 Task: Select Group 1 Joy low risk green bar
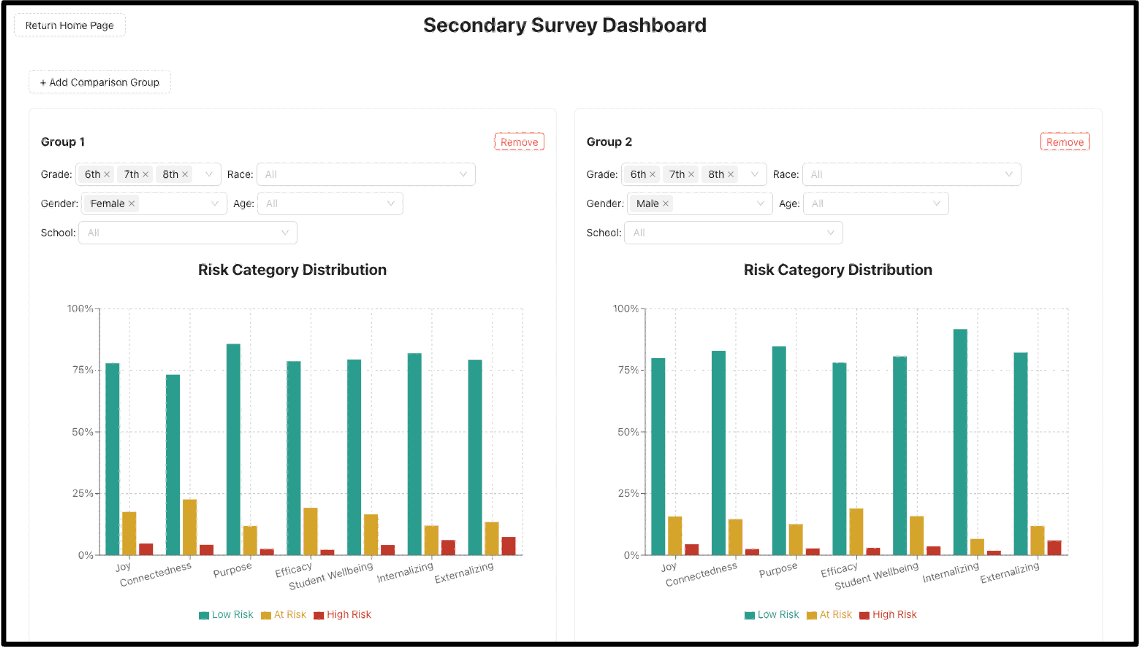[x=113, y=459]
